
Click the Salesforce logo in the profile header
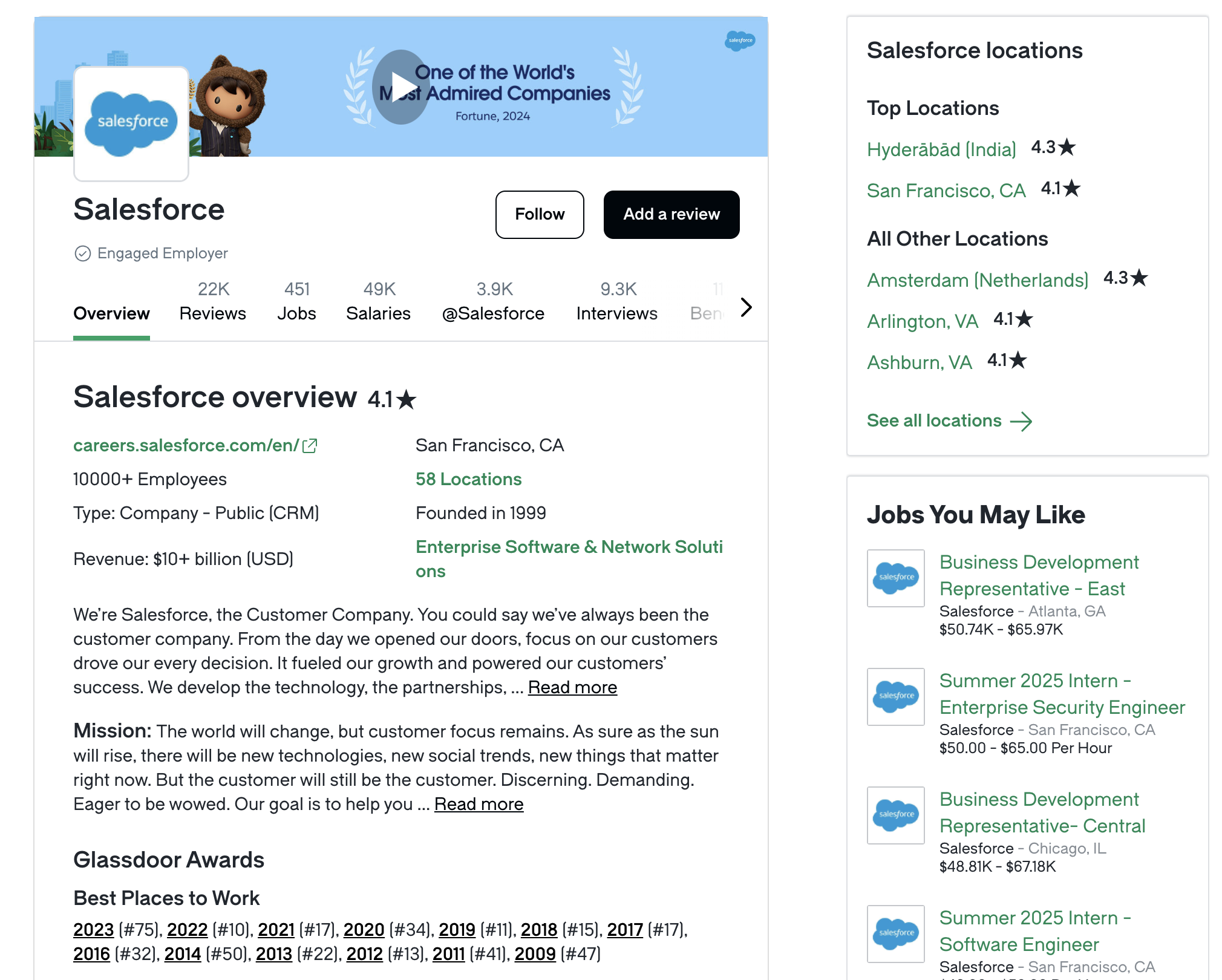(x=131, y=123)
